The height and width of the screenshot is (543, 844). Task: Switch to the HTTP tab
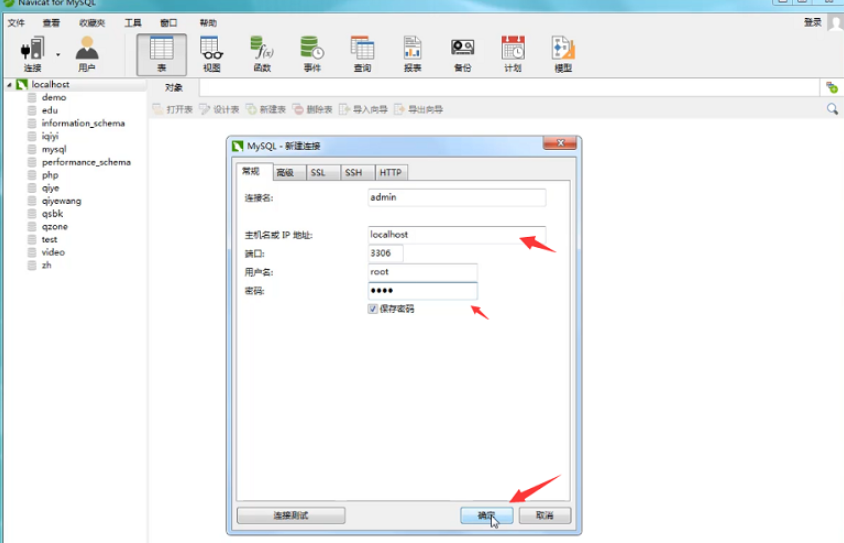click(390, 172)
